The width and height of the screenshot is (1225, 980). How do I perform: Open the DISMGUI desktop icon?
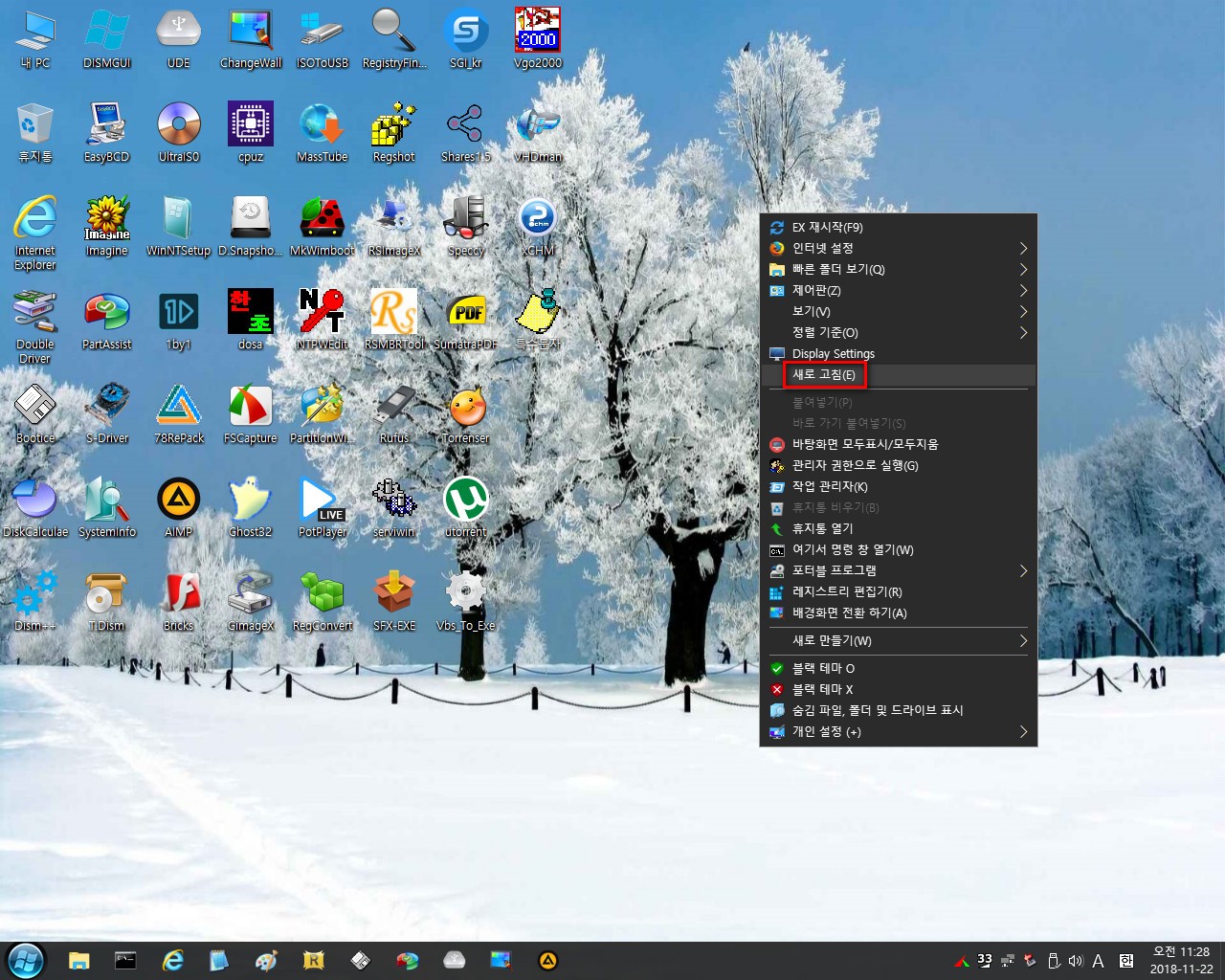pyautogui.click(x=106, y=38)
